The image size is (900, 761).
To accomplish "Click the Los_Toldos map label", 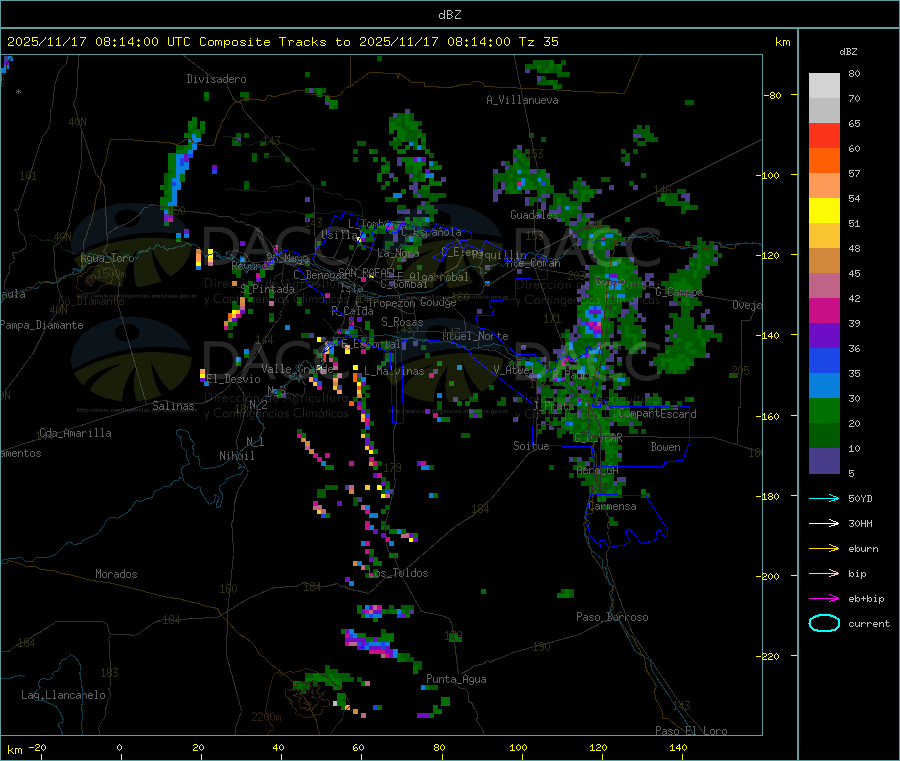I will tap(398, 573).
